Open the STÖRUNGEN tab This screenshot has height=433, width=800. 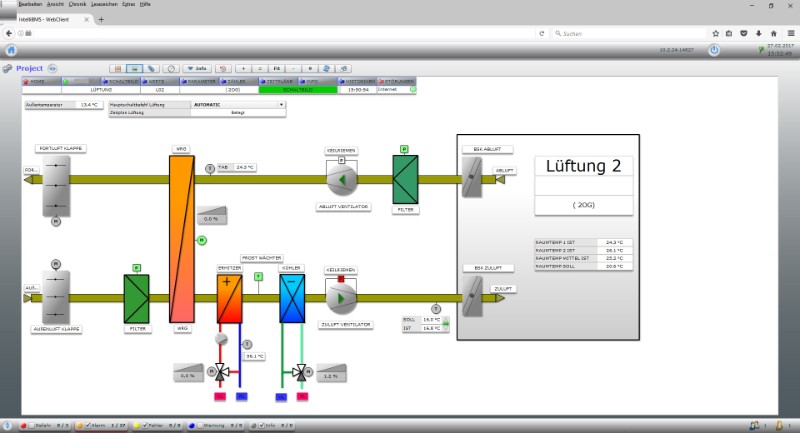[x=397, y=80]
